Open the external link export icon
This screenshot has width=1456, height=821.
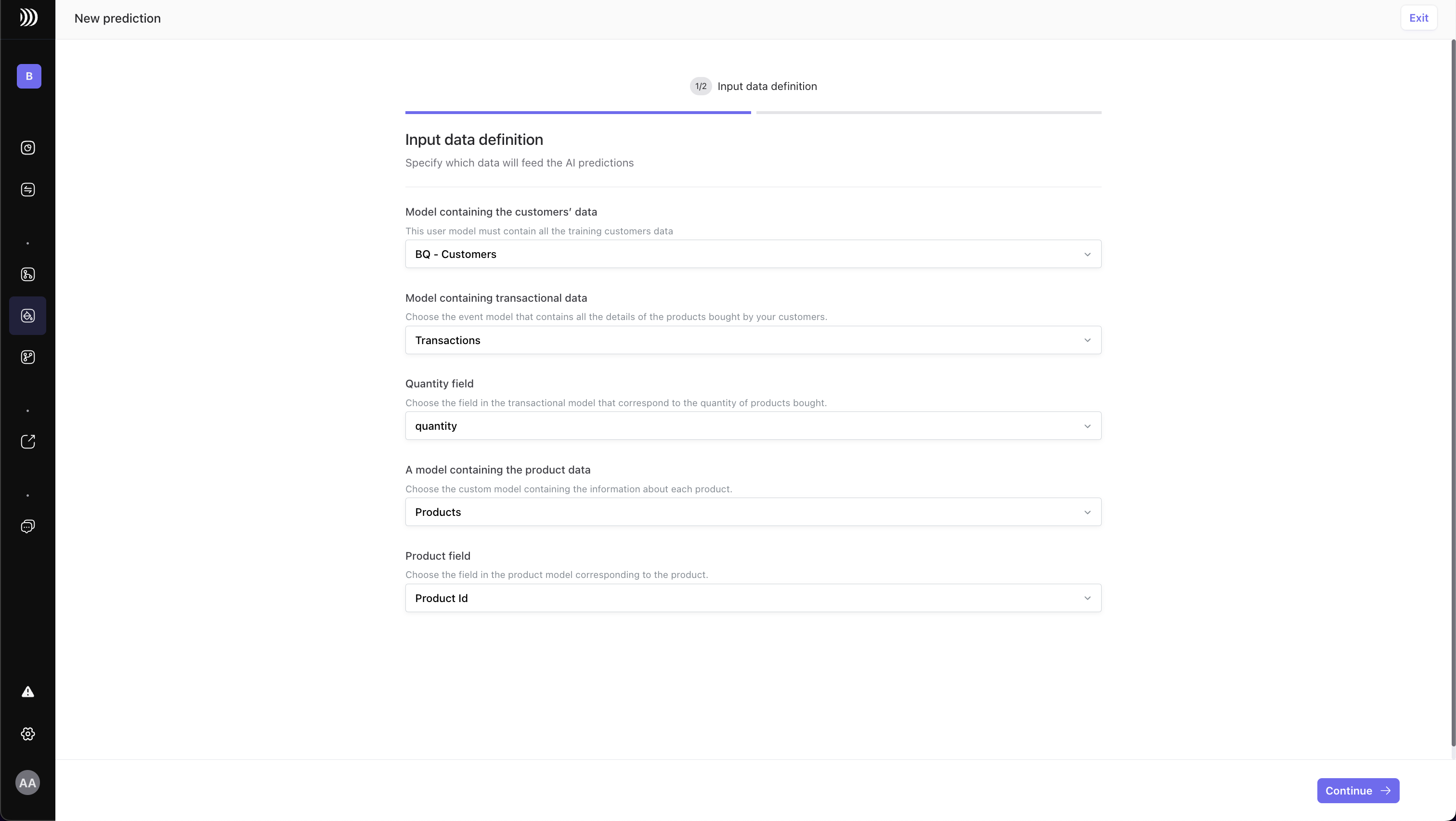(28, 442)
